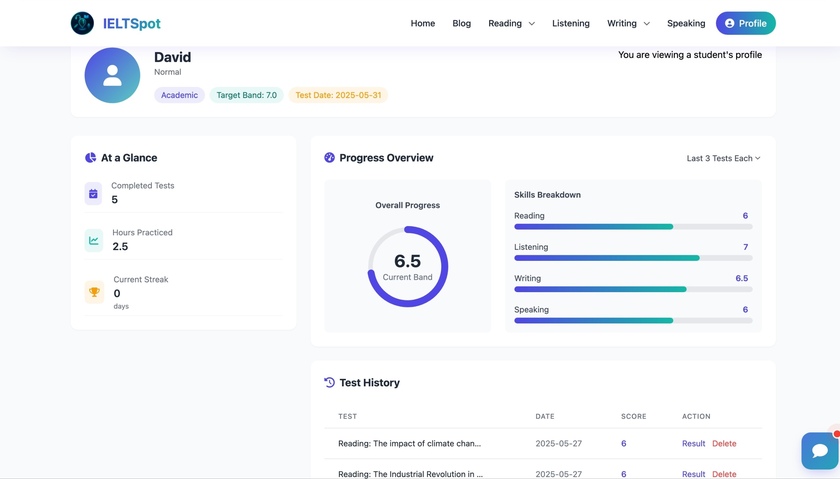Screen dimensions: 840x479
Task: Go to the Home page
Action: pos(423,23)
